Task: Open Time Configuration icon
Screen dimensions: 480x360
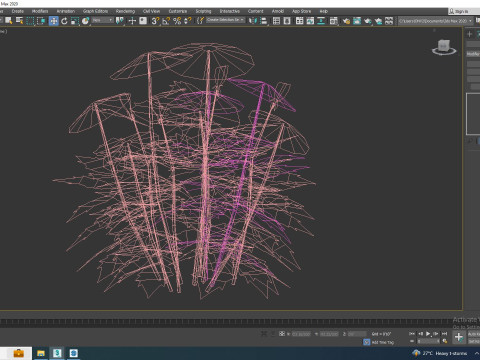Action: (x=445, y=341)
